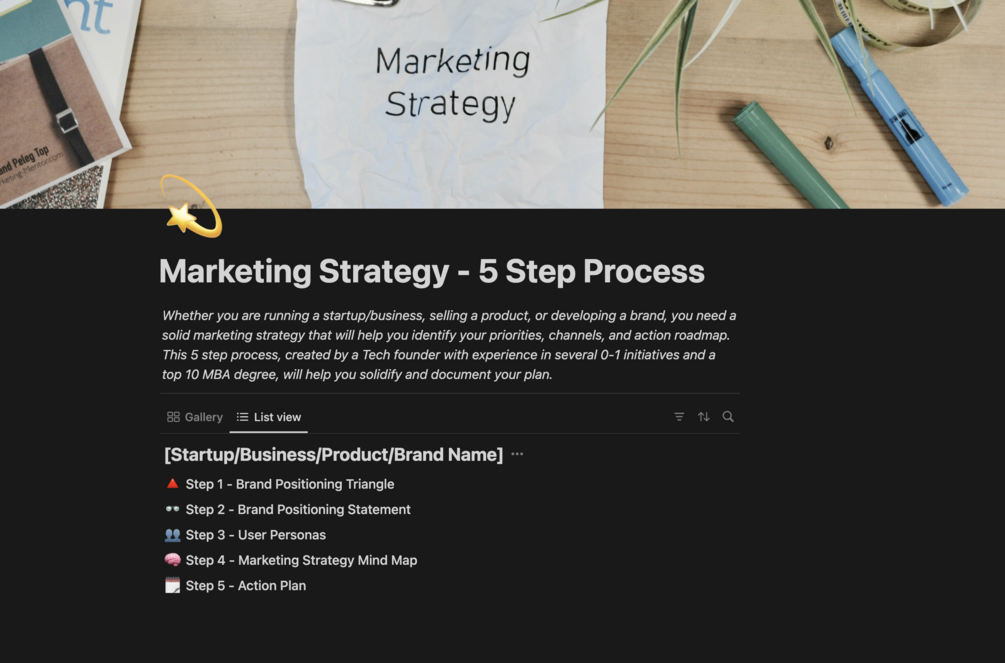Open Step 4 - Marketing Strategy Mind Map
The height and width of the screenshot is (663, 1005).
tap(301, 560)
